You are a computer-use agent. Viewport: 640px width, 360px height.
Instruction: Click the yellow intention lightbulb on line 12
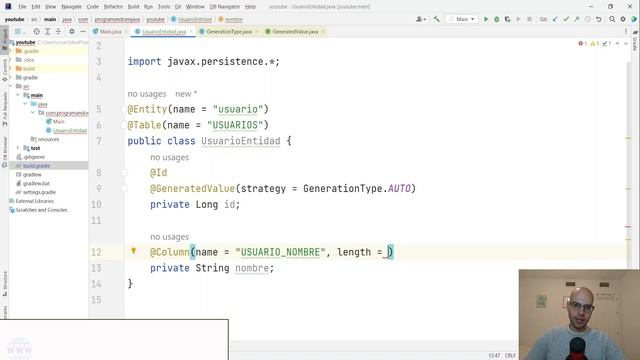point(133,251)
